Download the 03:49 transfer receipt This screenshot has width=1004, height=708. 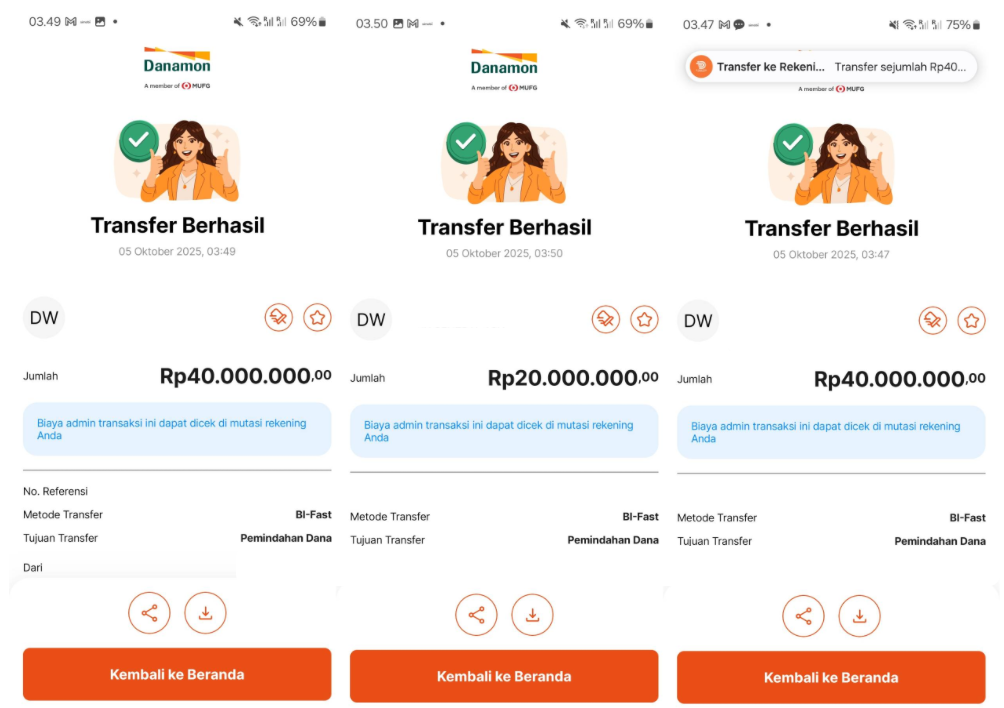pyautogui.click(x=205, y=613)
